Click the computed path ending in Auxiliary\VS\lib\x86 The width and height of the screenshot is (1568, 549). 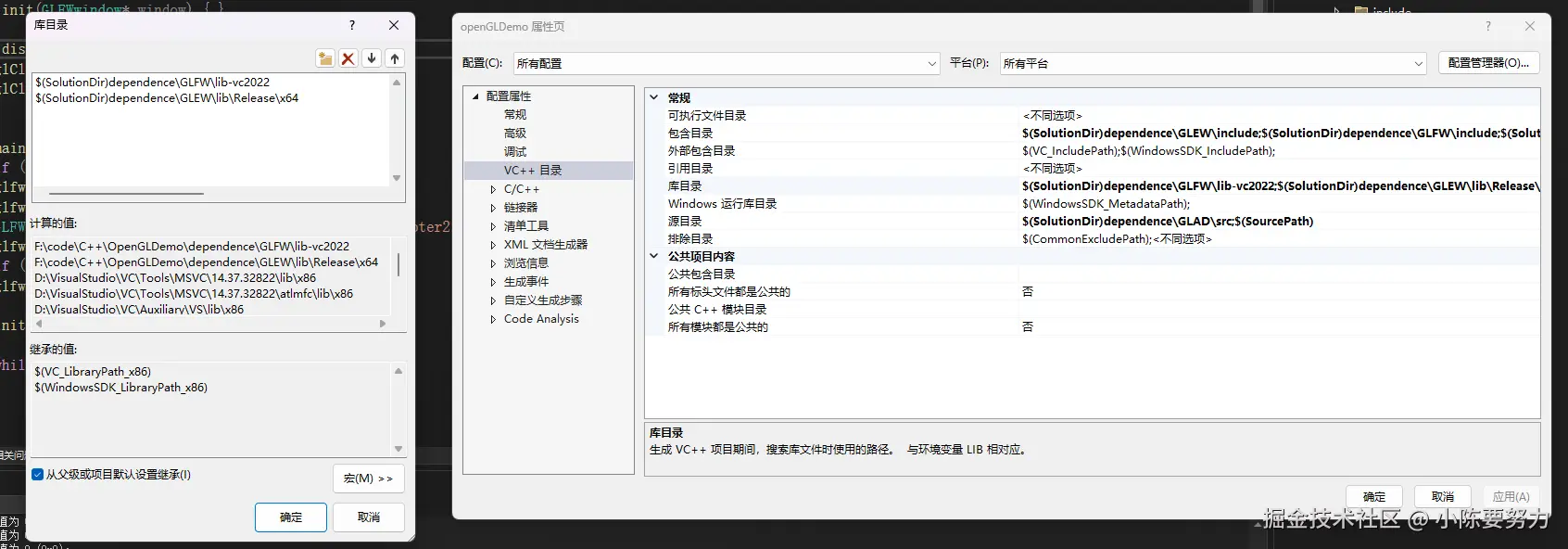[139, 310]
